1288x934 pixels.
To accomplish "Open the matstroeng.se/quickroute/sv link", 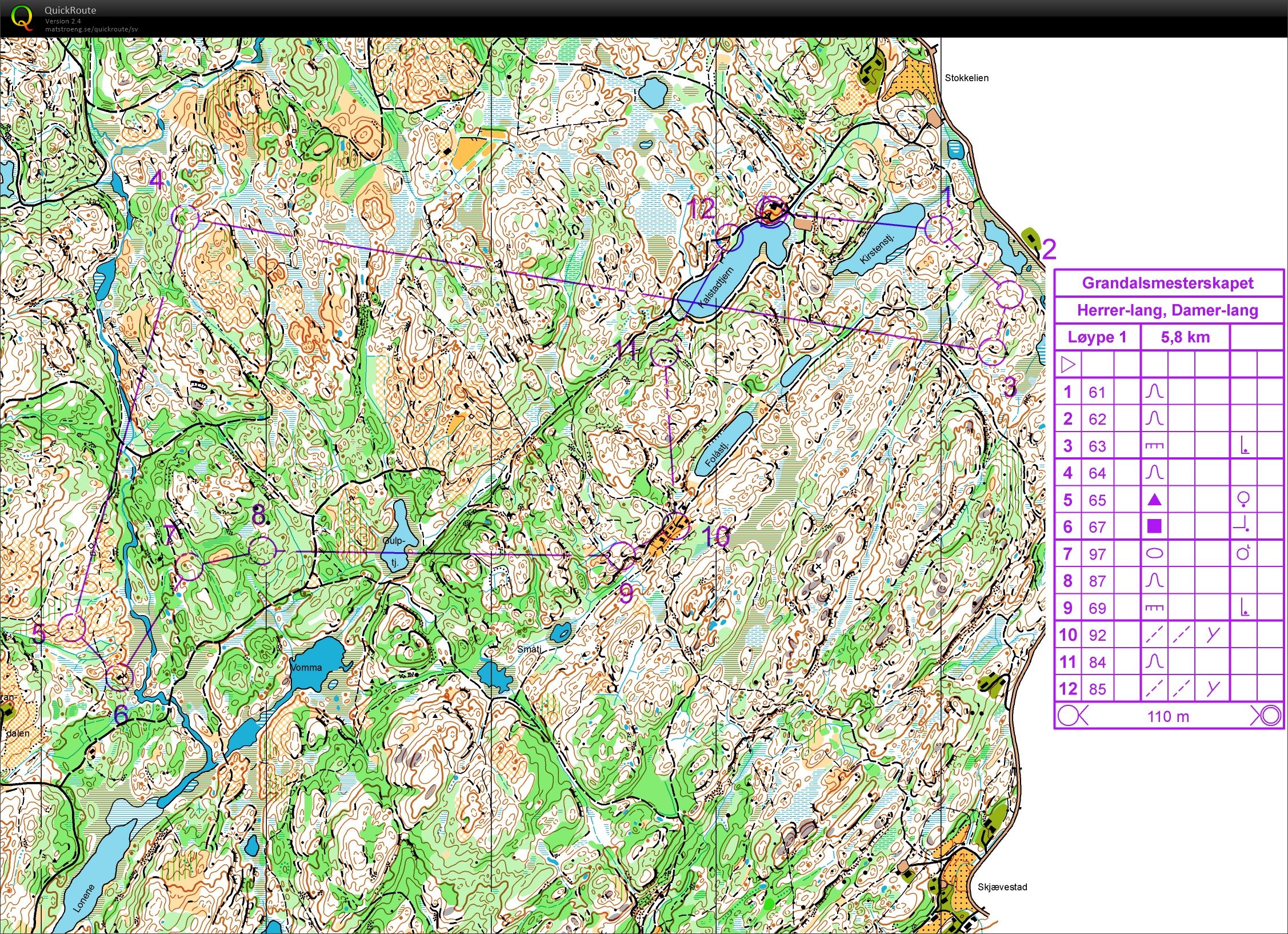I will pos(91,29).
